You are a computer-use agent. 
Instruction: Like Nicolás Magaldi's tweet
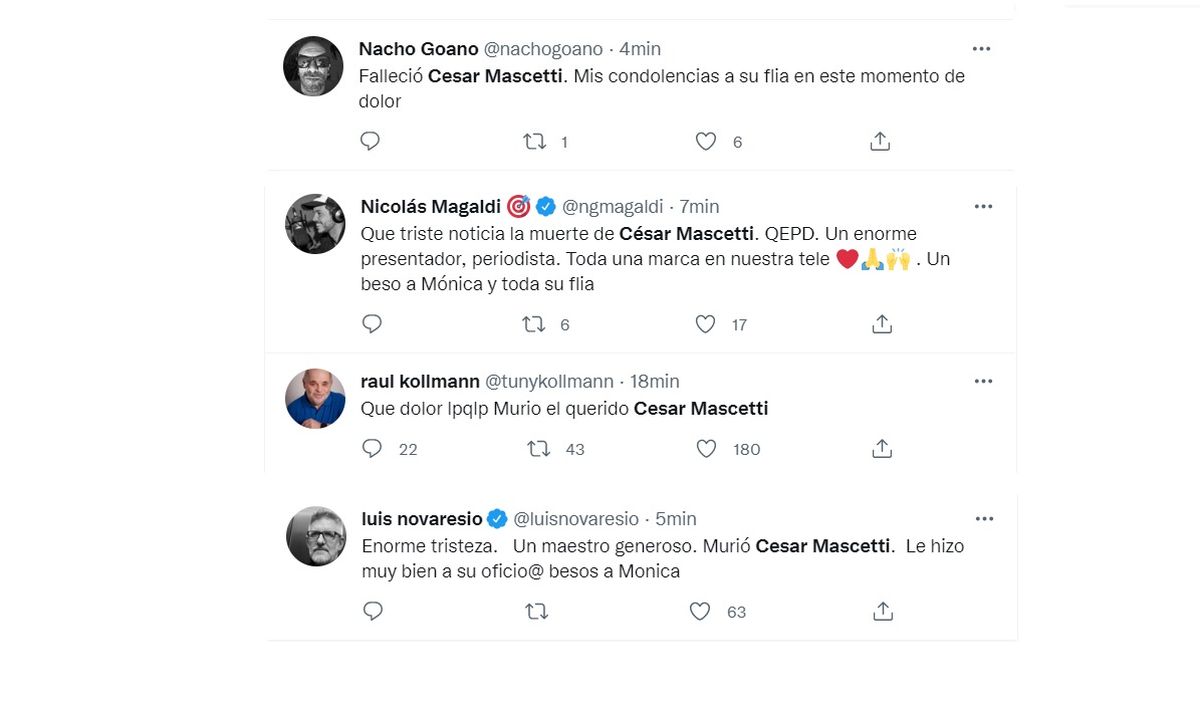[x=706, y=324]
